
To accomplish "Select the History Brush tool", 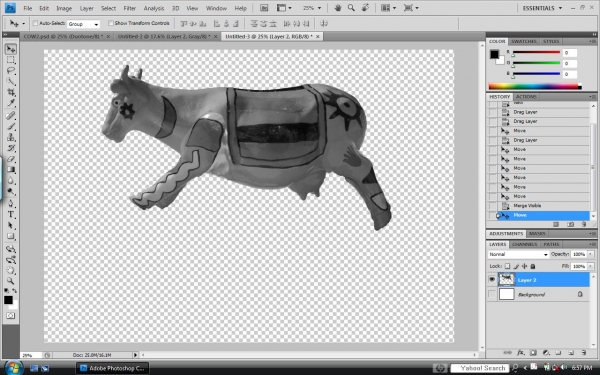I will [11, 148].
